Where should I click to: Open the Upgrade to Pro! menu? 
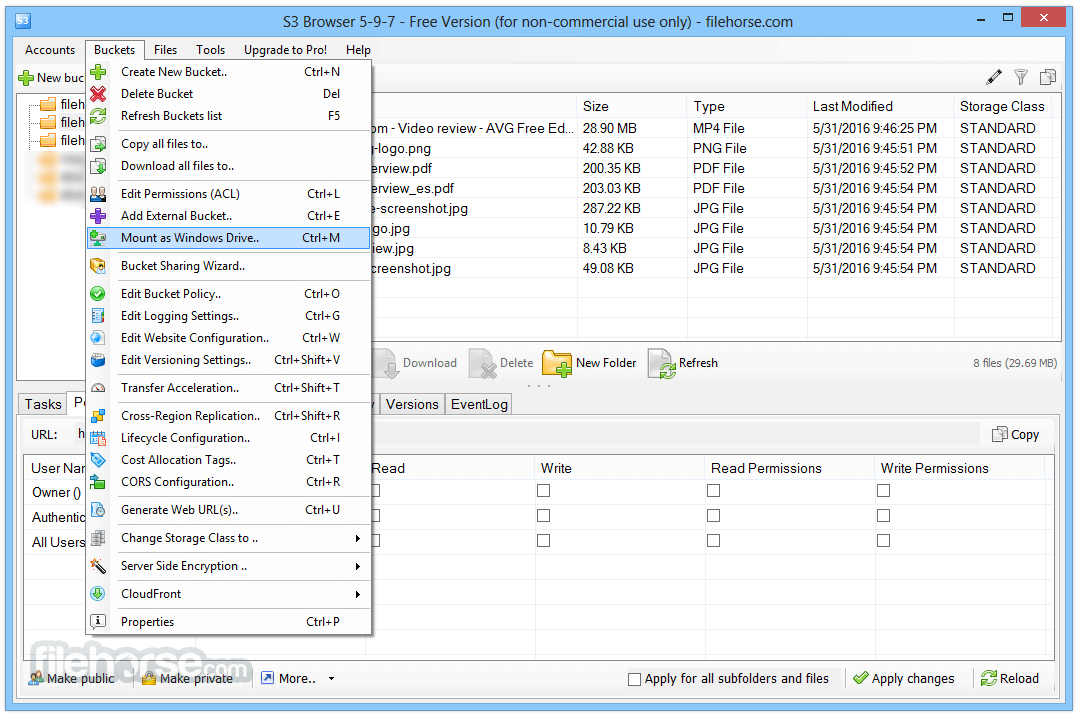[x=285, y=50]
